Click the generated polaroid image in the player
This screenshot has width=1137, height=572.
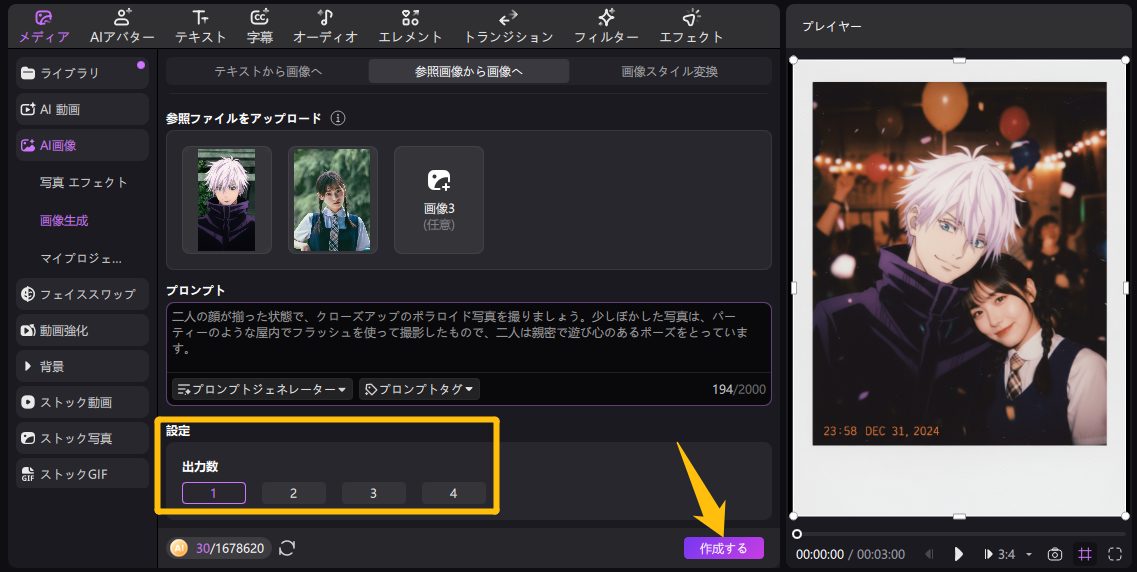959,288
